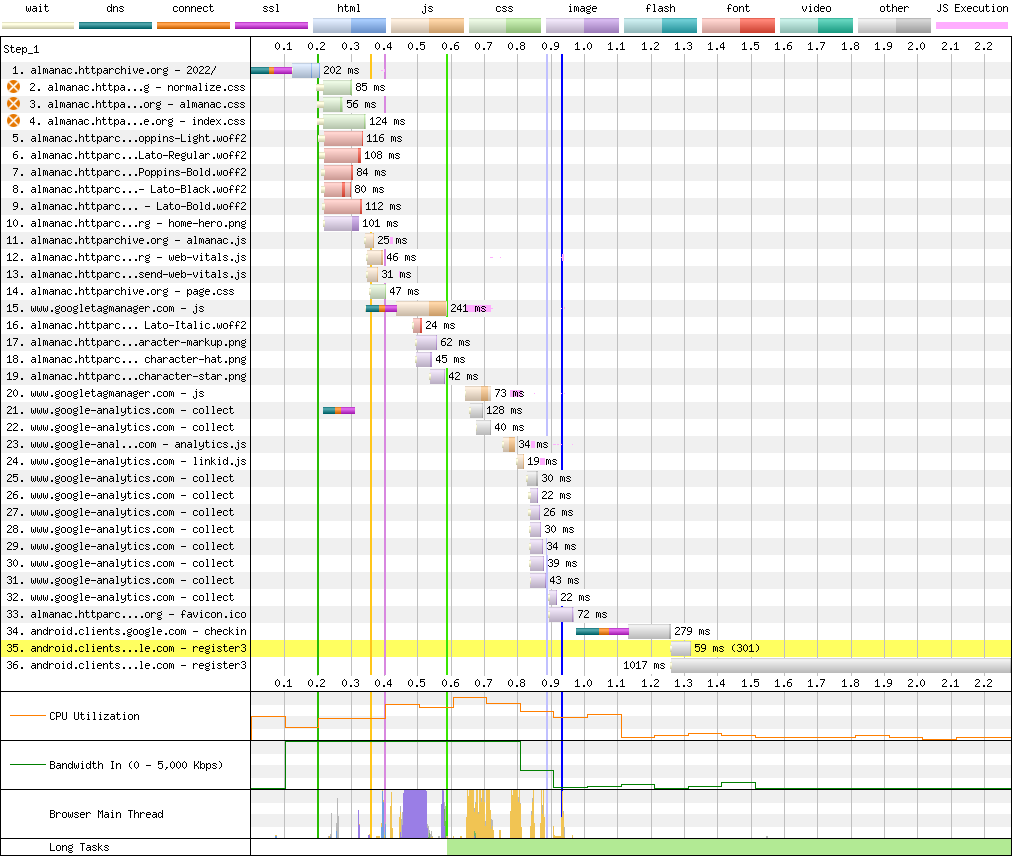Click the Bandwidth In (0 - 5,000 Kbps) label
The width and height of the screenshot is (1012, 856).
click(x=136, y=765)
